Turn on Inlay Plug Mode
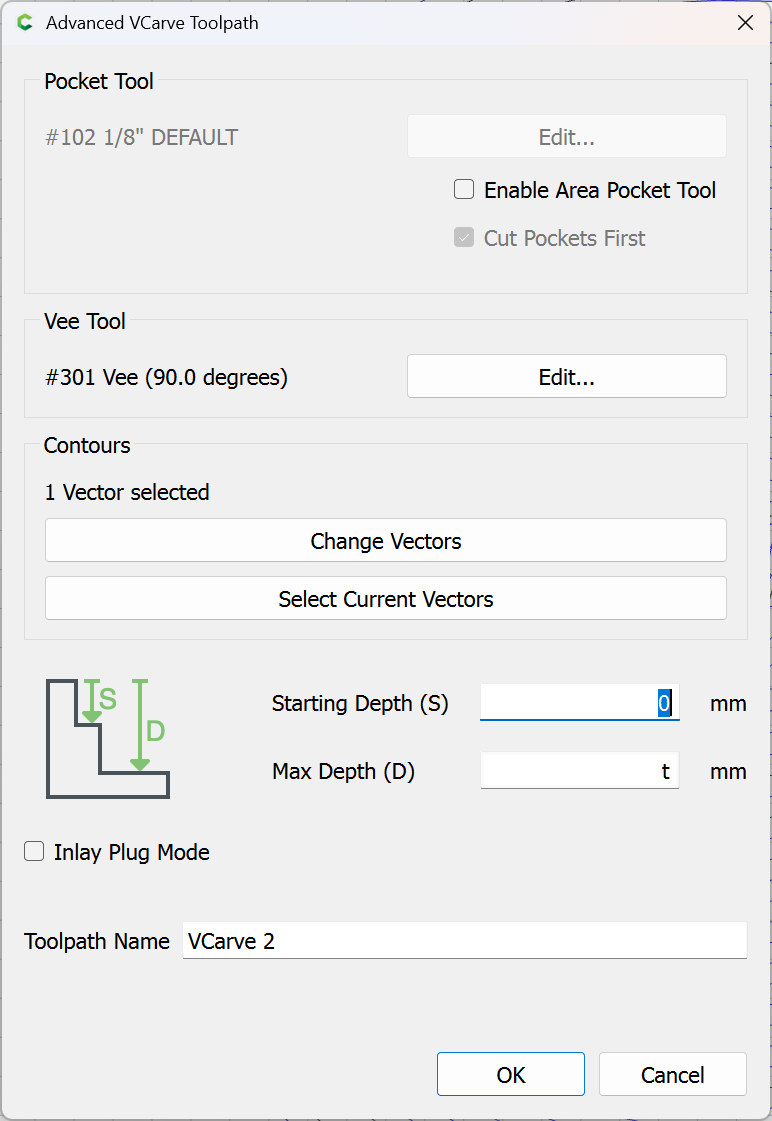Screen dimensions: 772x1121 (35, 852)
